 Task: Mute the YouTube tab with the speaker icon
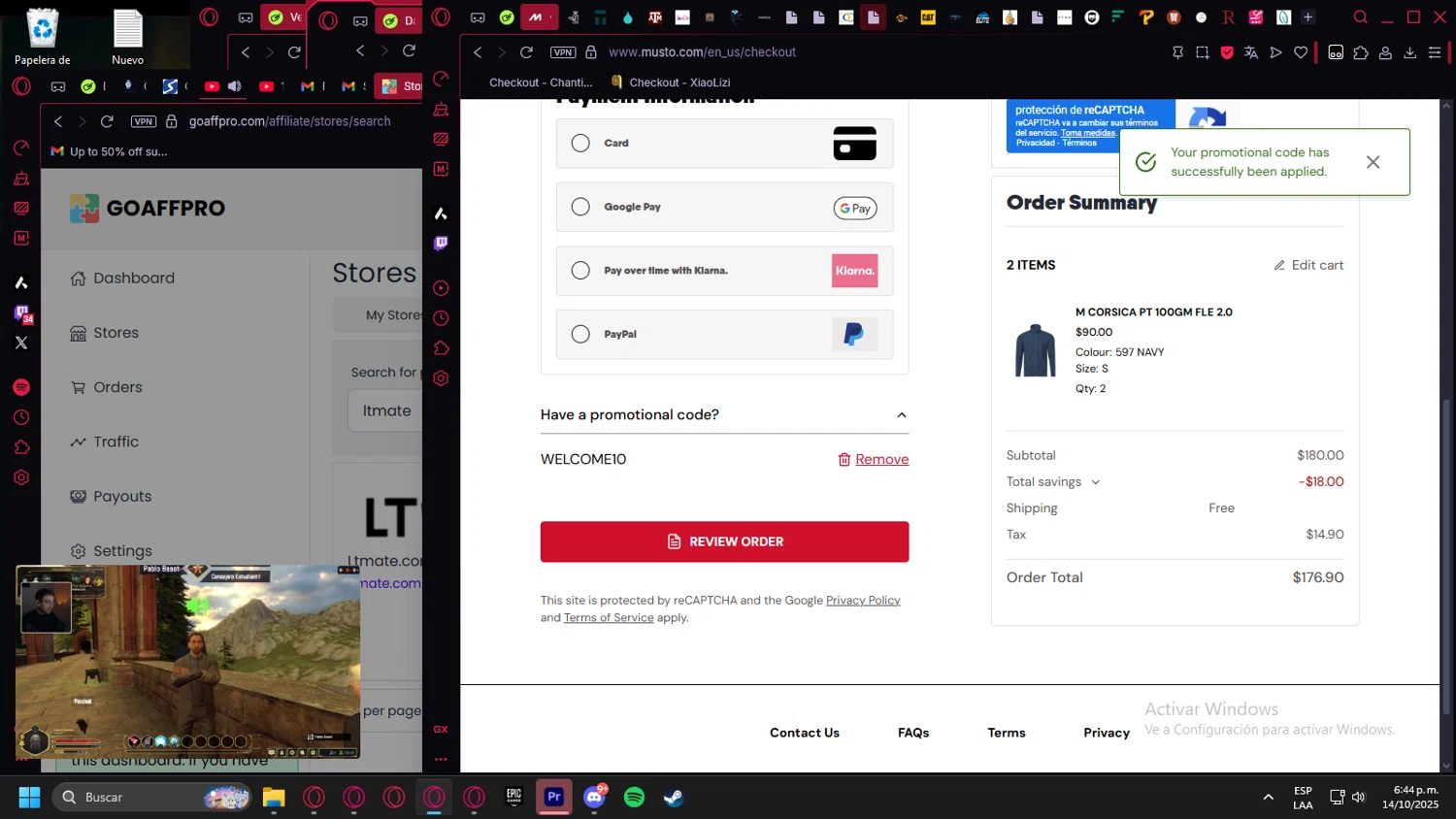pyautogui.click(x=235, y=86)
